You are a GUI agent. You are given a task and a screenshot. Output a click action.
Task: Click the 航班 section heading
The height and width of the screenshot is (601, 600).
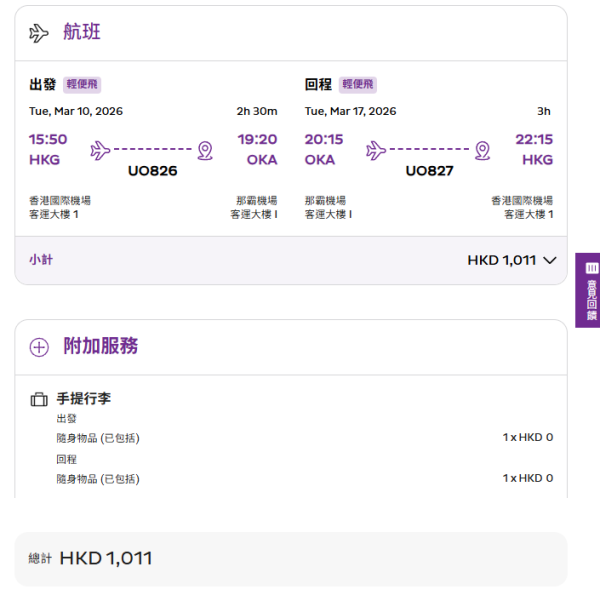(82, 32)
